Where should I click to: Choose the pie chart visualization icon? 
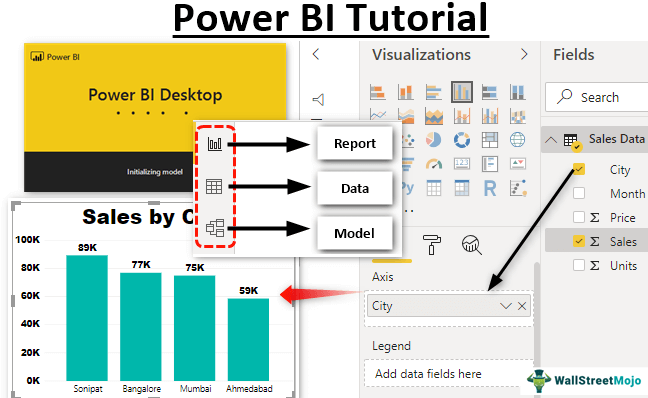pos(434,140)
